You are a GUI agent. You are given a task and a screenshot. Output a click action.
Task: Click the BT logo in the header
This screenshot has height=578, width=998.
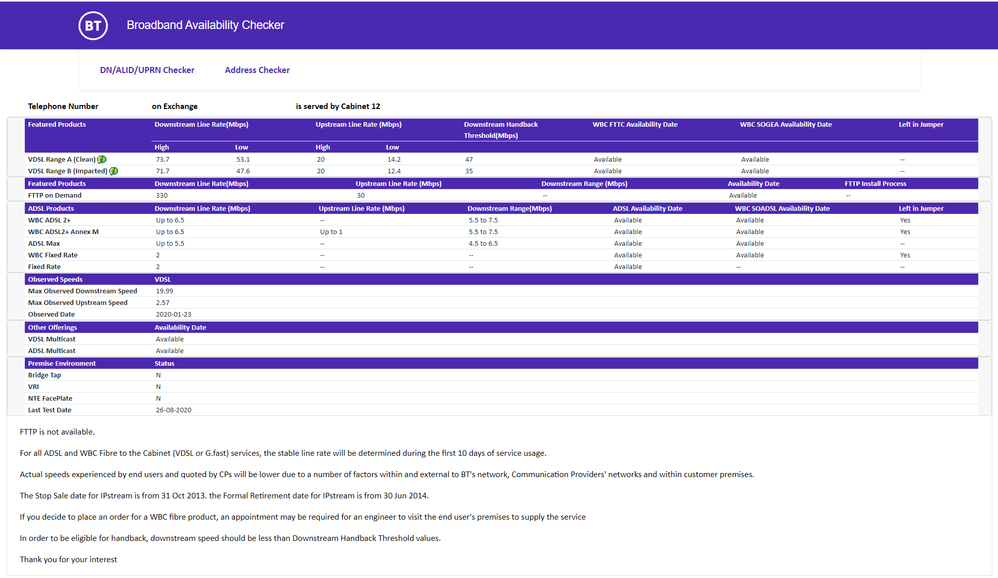(x=93, y=25)
